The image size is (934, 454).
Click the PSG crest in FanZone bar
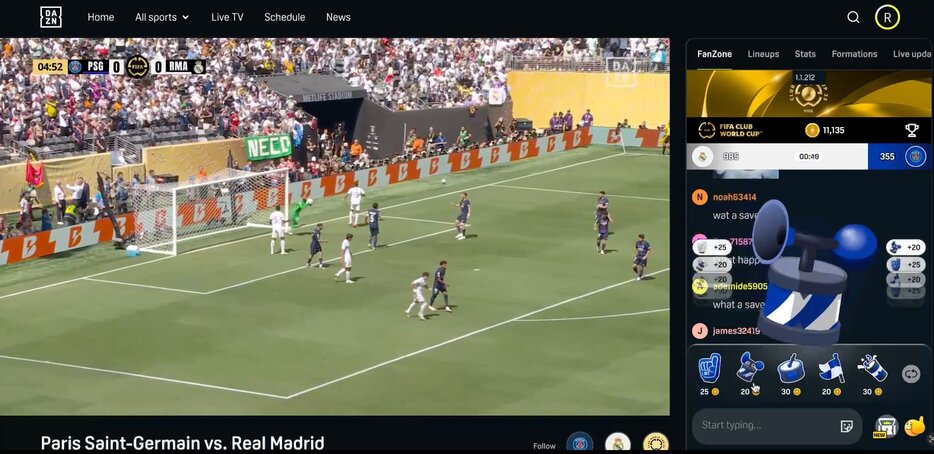pos(915,157)
